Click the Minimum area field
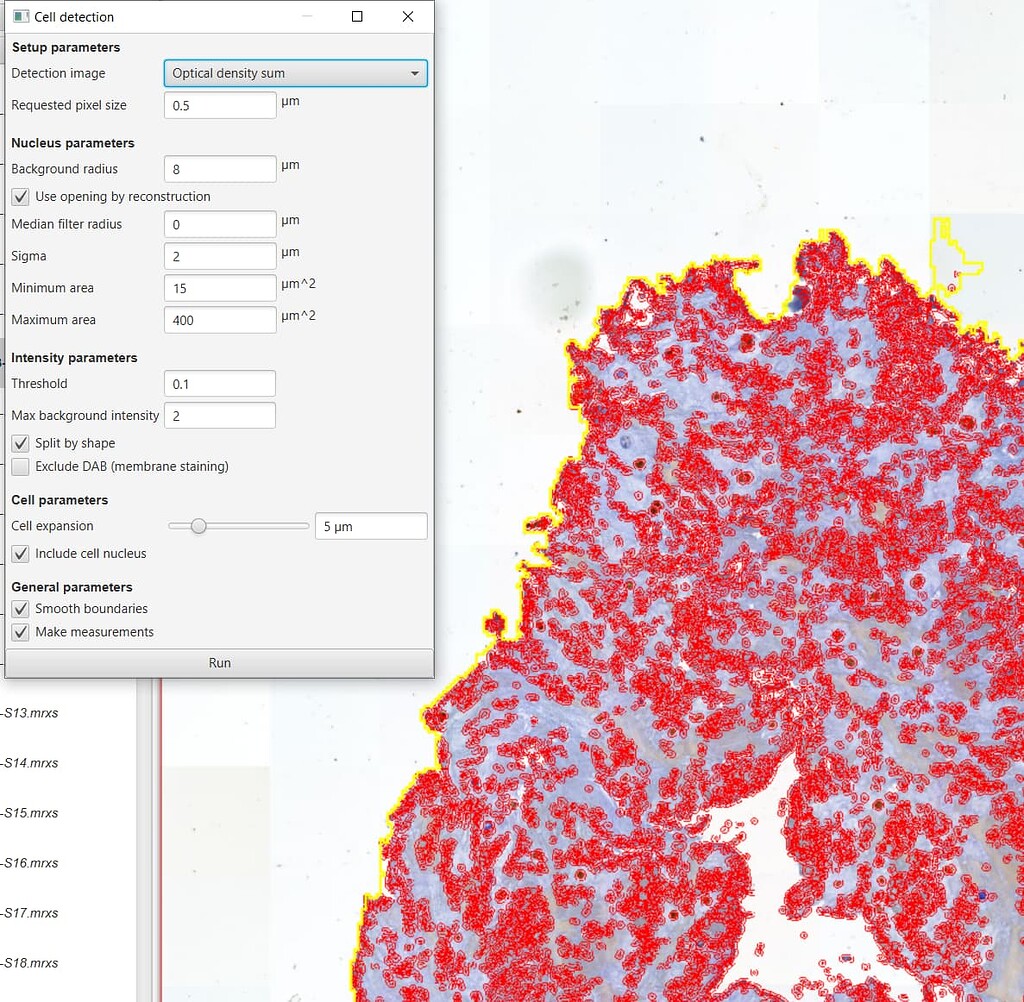The height and width of the screenshot is (1002, 1024). tap(219, 288)
